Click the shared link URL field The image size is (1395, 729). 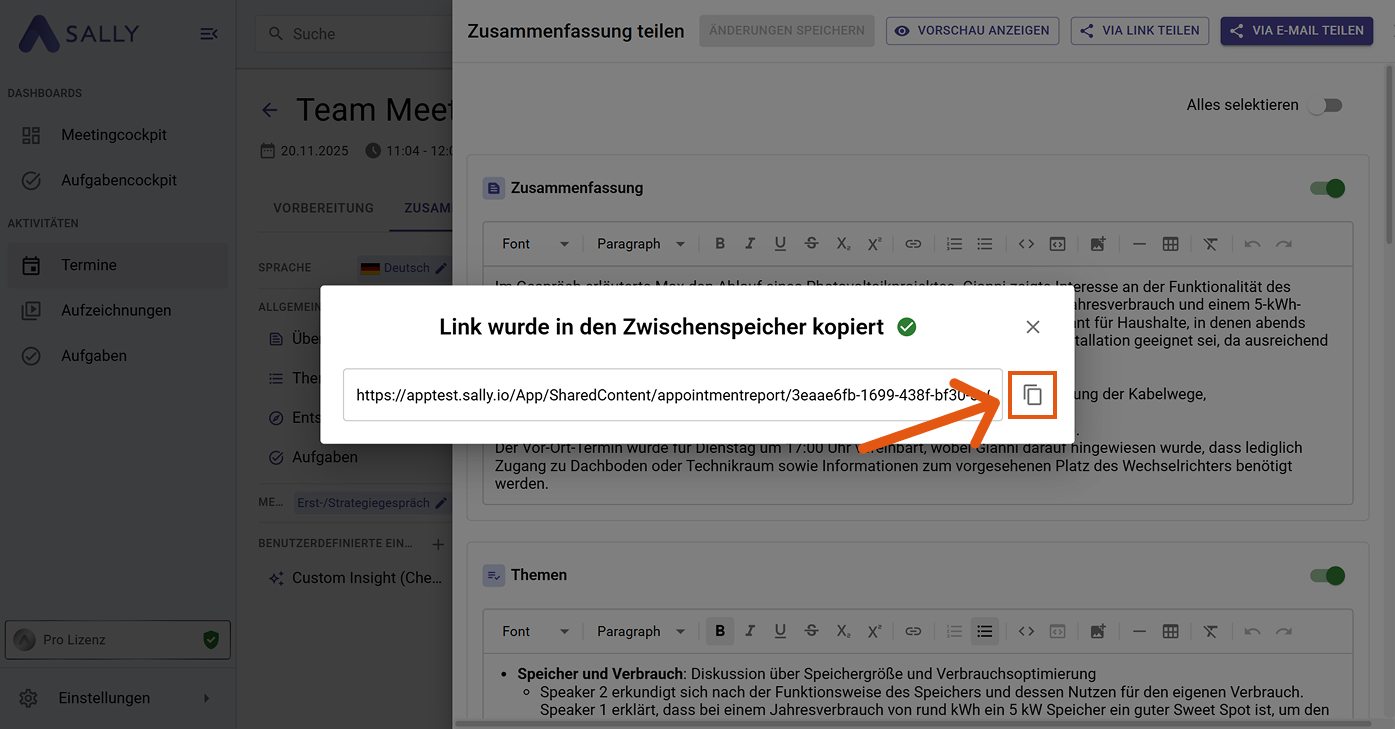coord(672,395)
